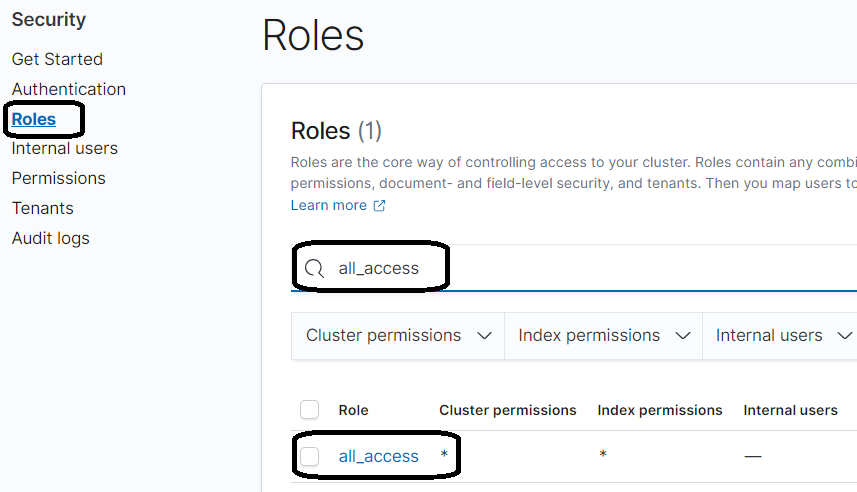This screenshot has width=857, height=492.
Task: Click the Index permissions chevron arrow
Action: 683,336
